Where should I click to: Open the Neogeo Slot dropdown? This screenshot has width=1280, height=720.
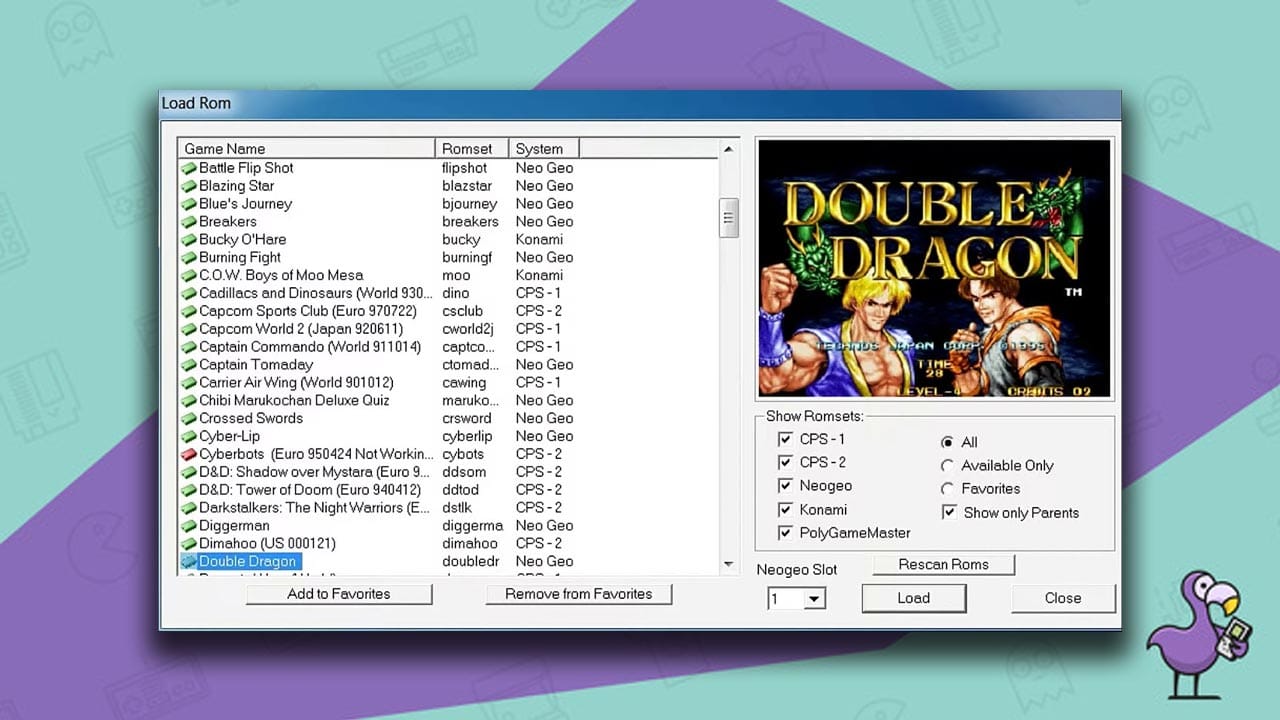[815, 599]
